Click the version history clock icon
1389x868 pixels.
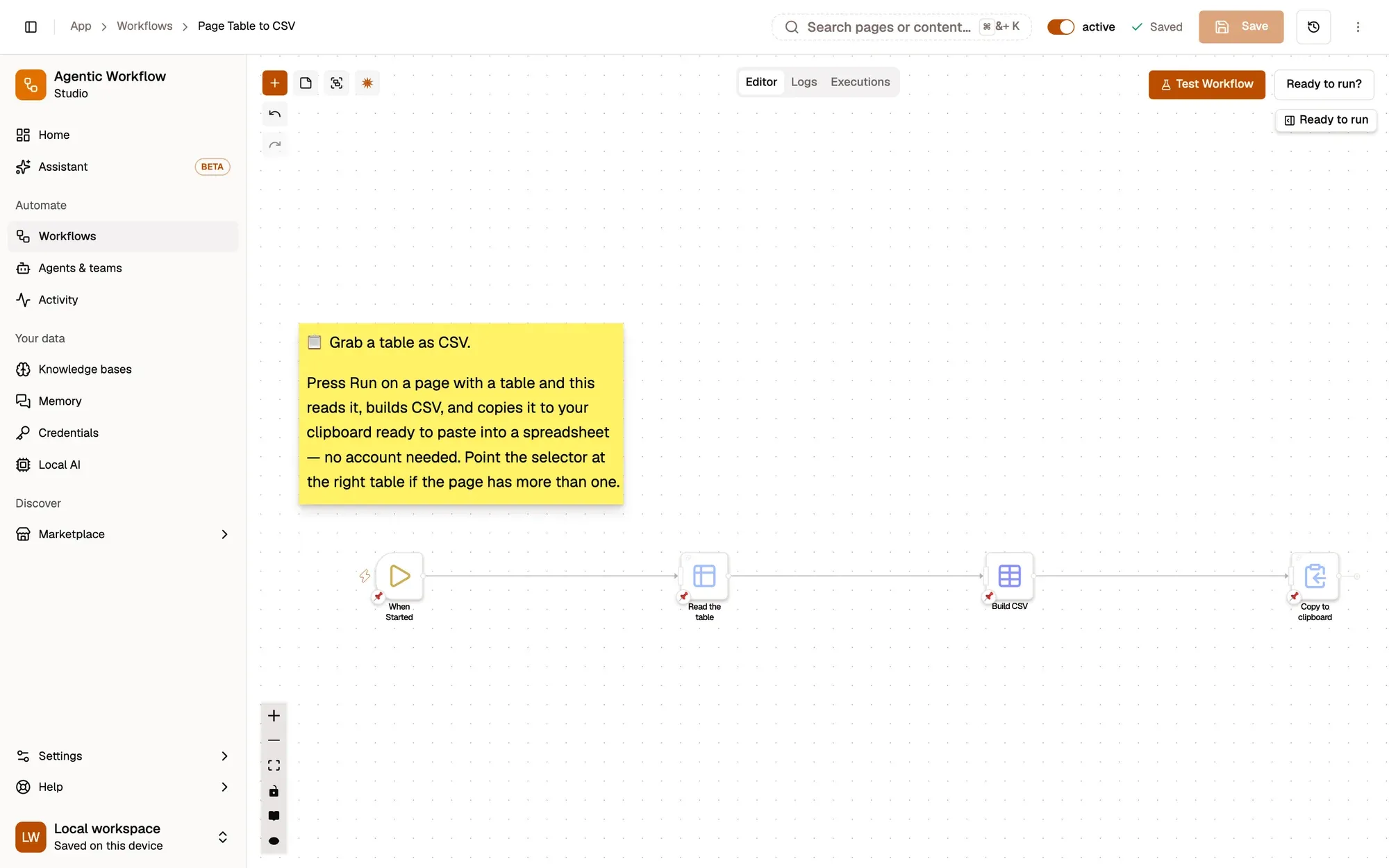pyautogui.click(x=1313, y=27)
